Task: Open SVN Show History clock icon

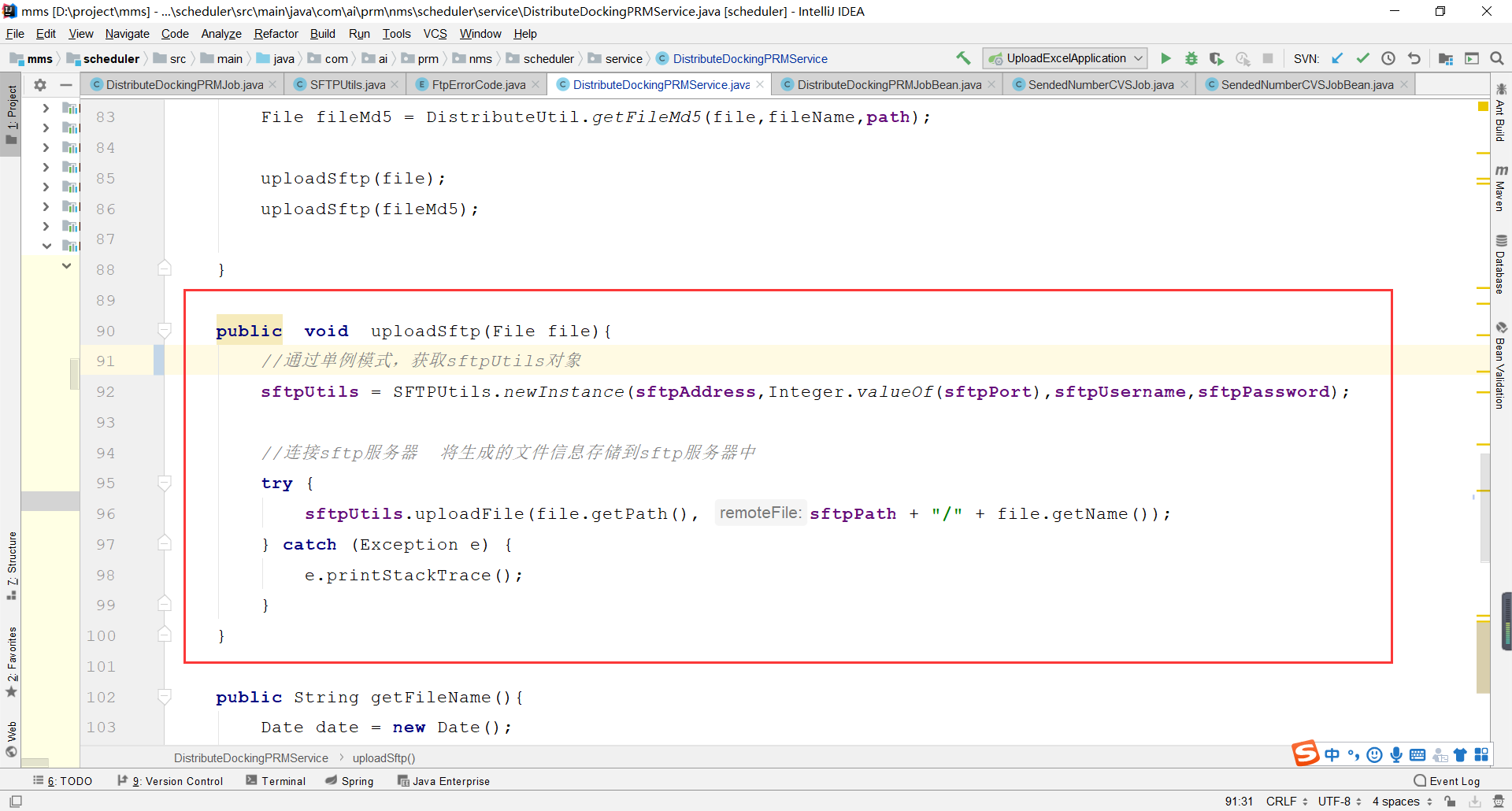Action: [1388, 58]
